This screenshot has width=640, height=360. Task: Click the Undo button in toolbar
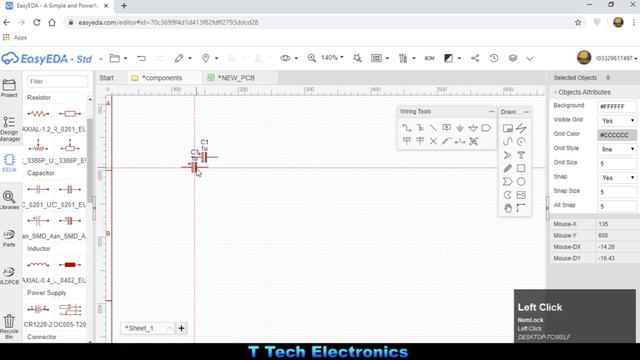tap(141, 58)
